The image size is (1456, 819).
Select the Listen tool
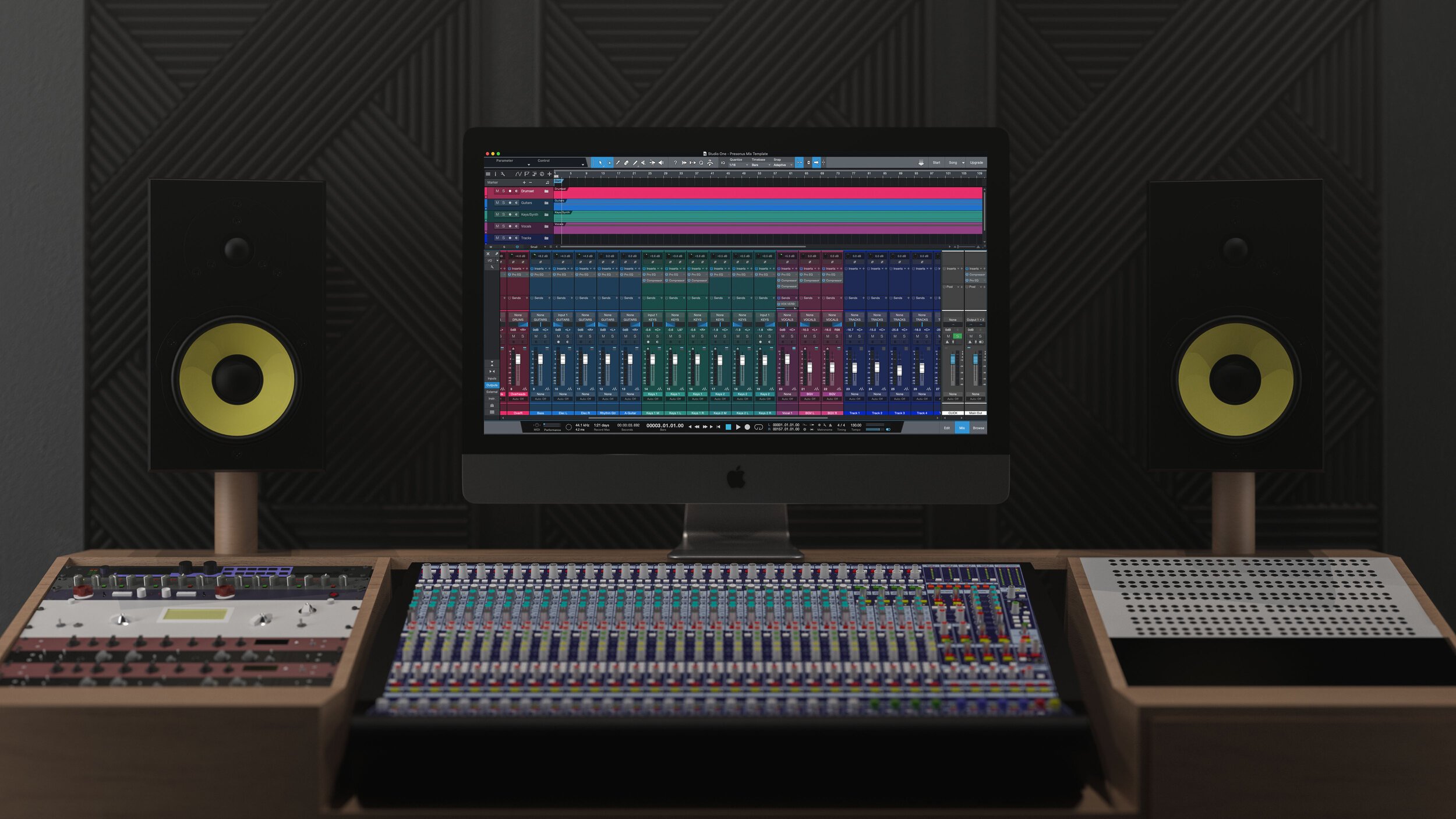[660, 163]
